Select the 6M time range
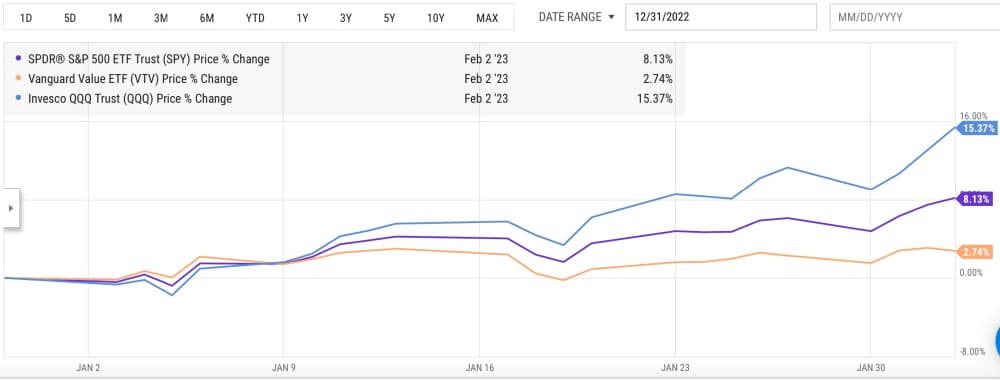Image resolution: width=1000 pixels, height=380 pixels. (x=207, y=18)
